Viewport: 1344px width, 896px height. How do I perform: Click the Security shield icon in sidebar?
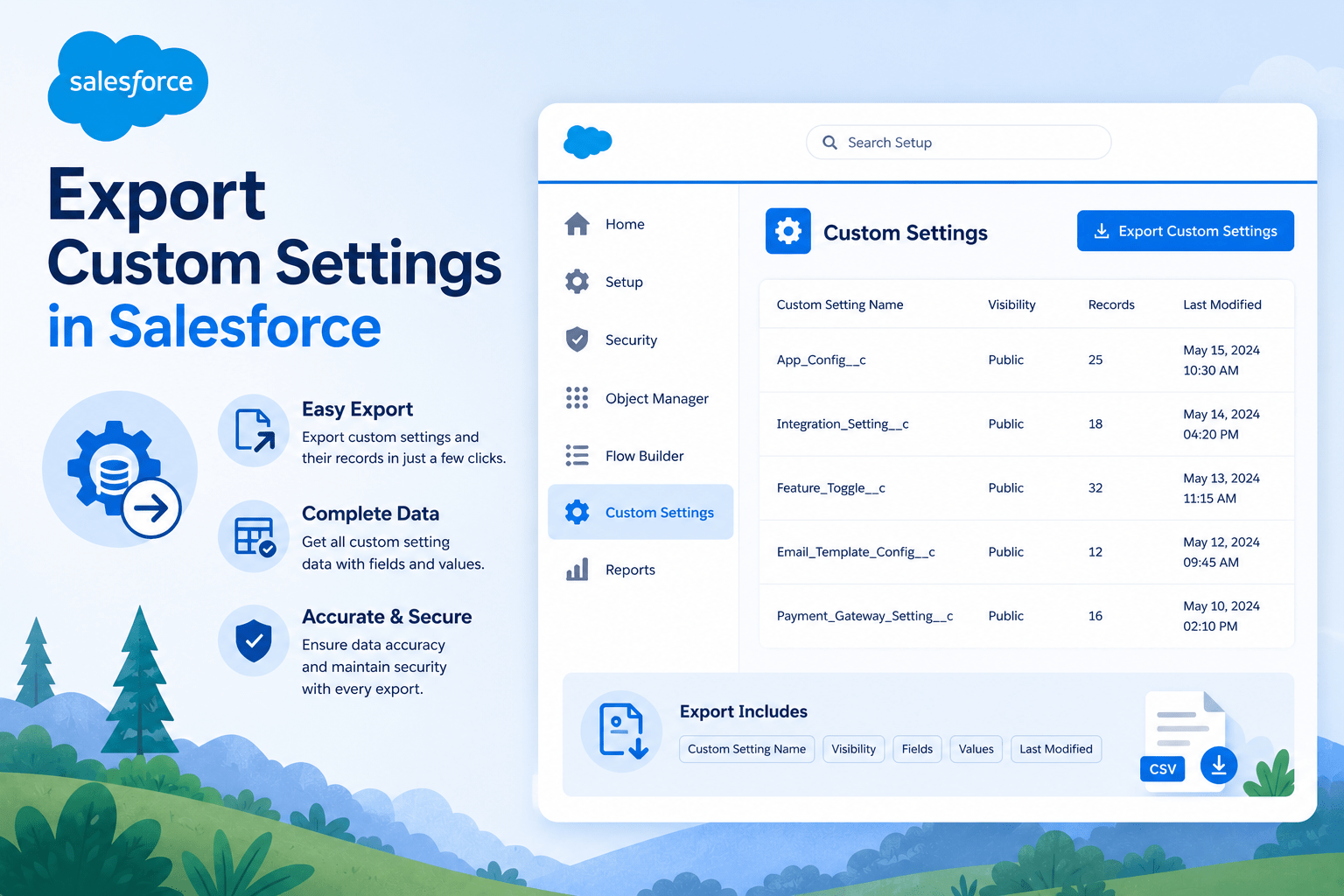point(577,339)
